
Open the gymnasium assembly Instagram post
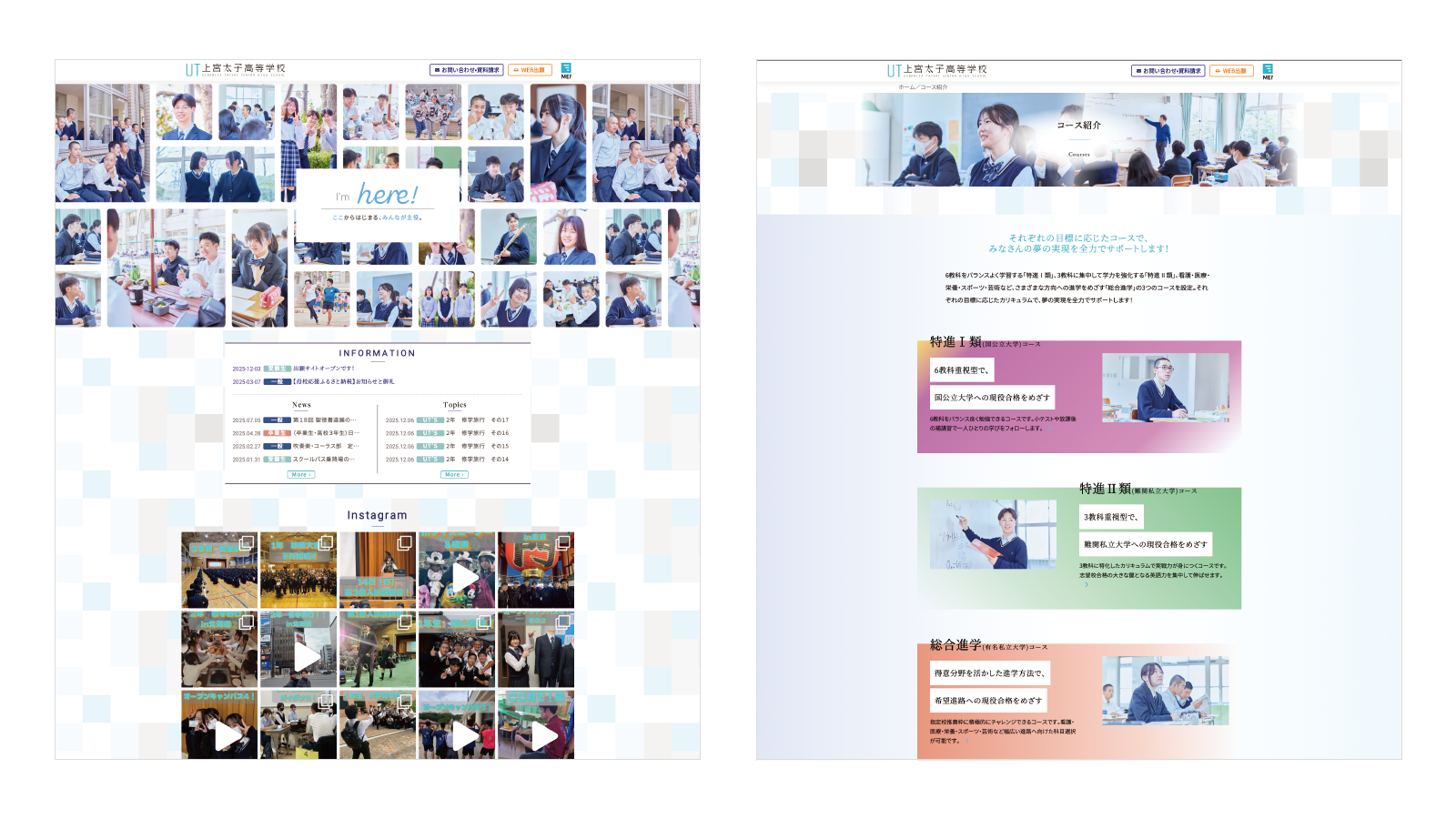tap(219, 571)
